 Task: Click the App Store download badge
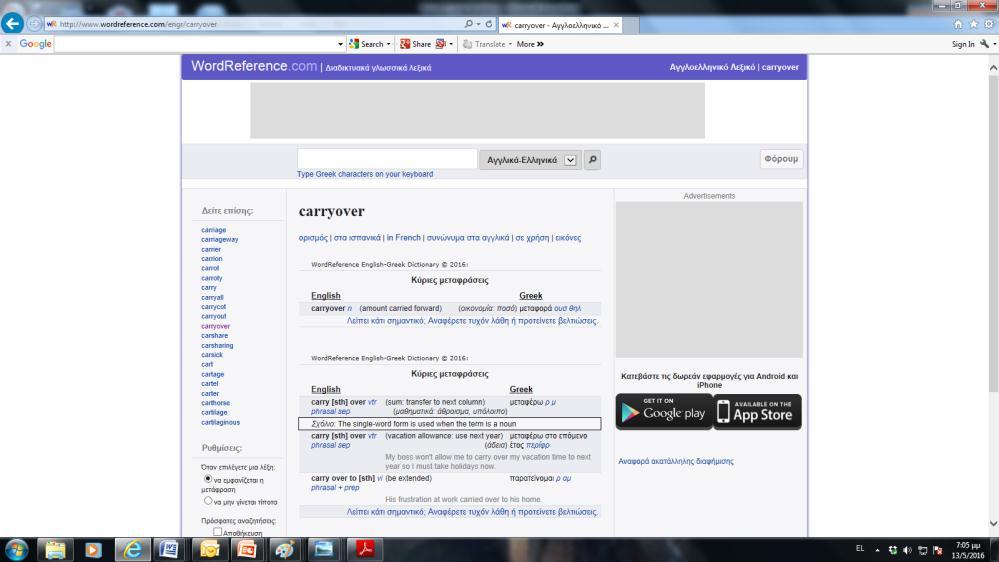point(758,412)
